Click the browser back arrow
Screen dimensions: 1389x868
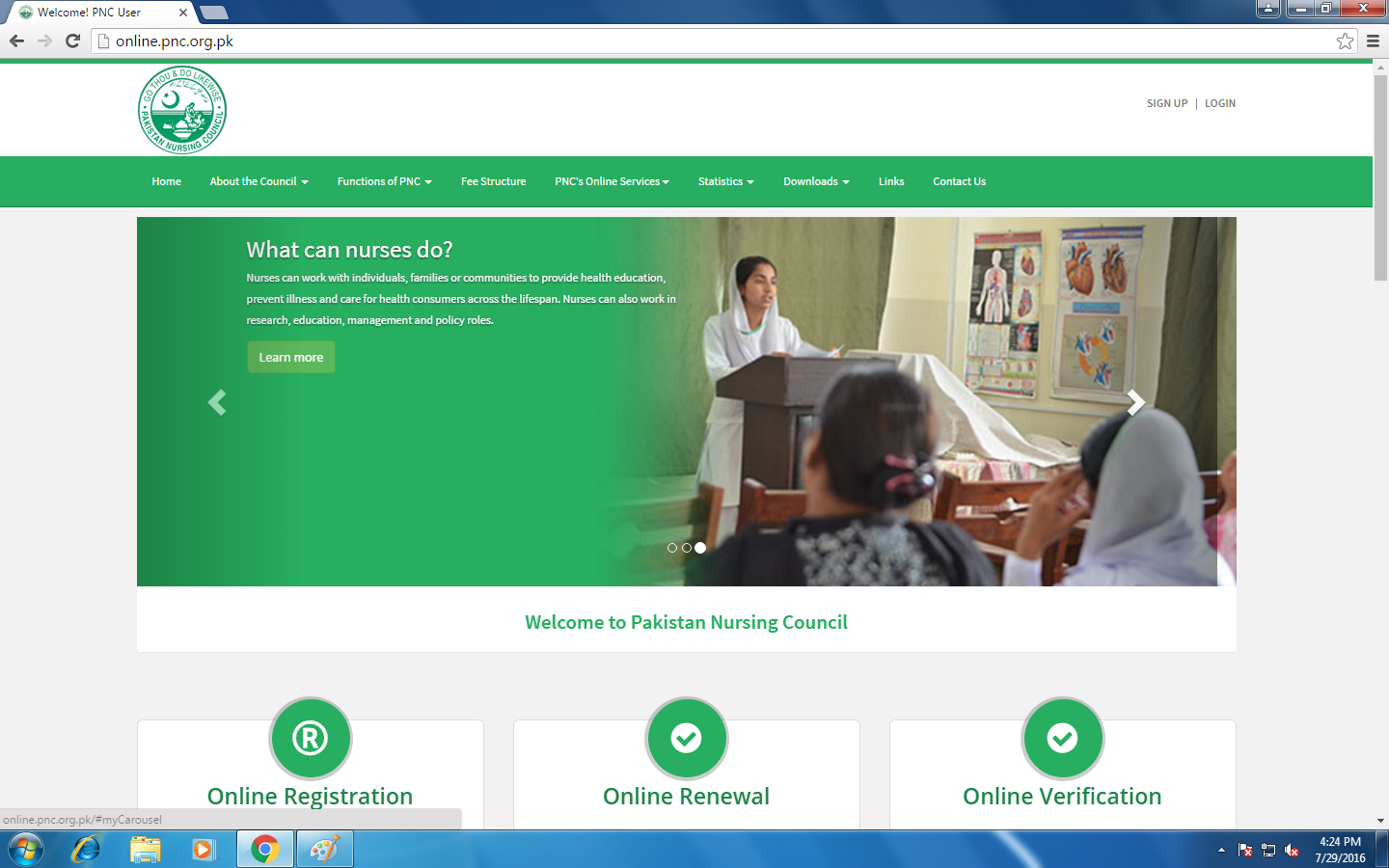(x=16, y=41)
